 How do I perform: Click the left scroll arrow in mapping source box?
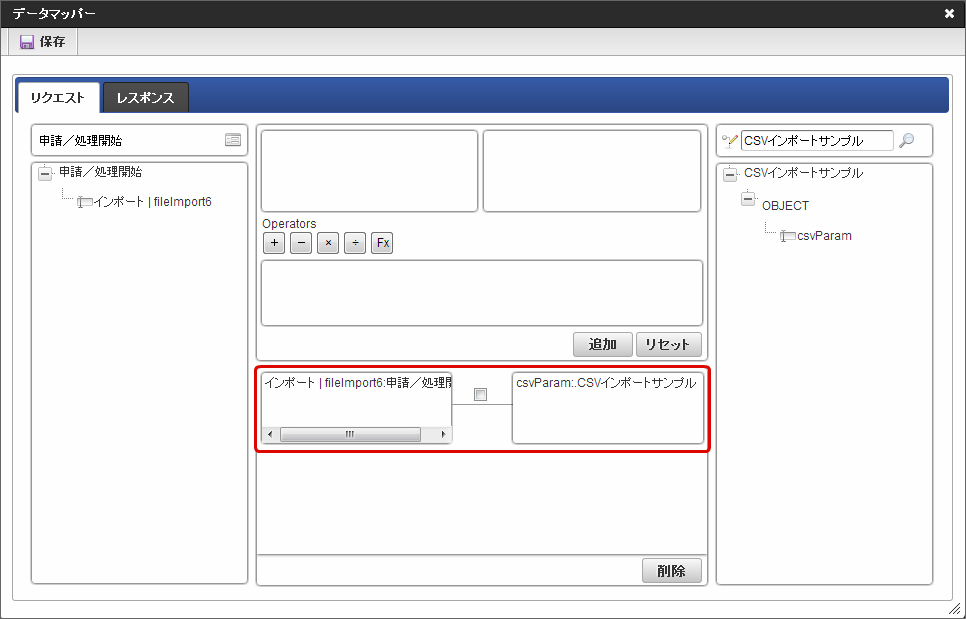click(x=270, y=434)
